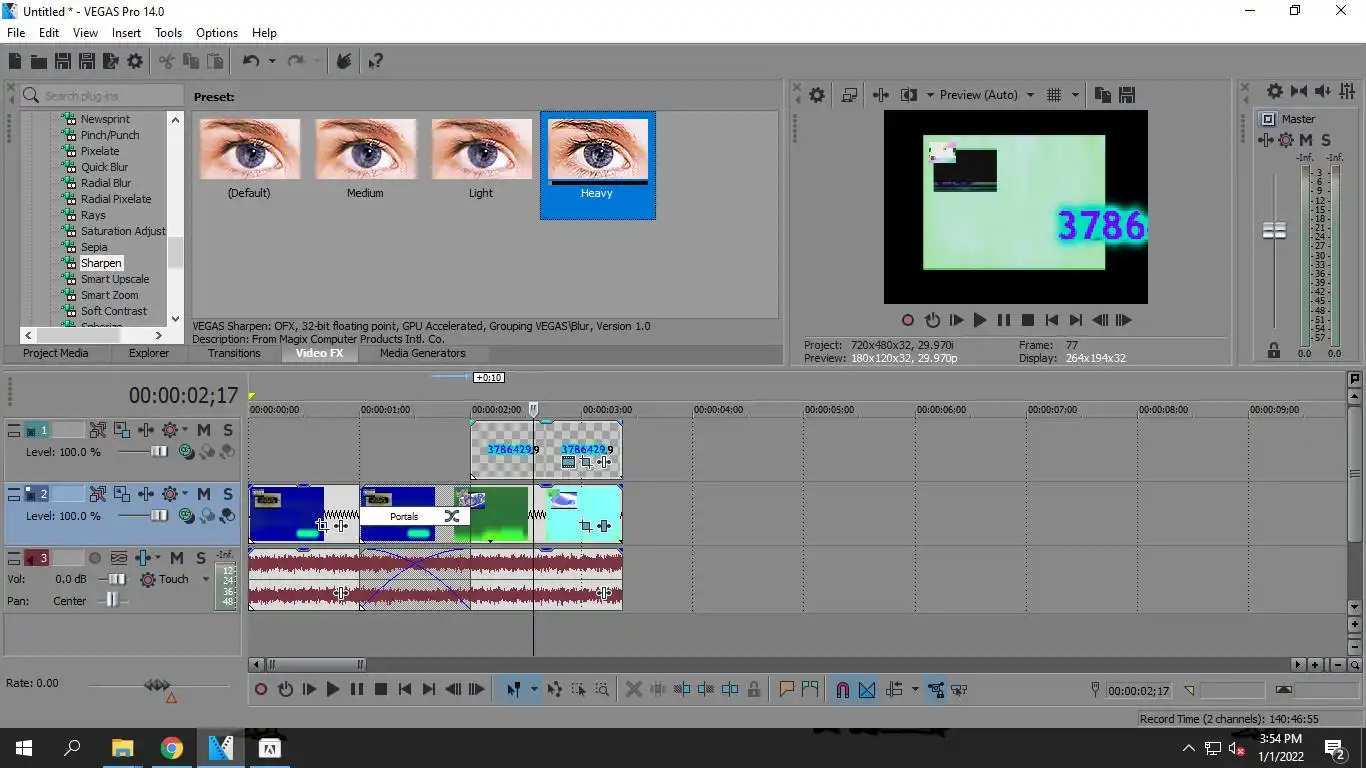Adjust the track 3 Vol slider
Viewport: 1366px width, 768px height.
click(117, 579)
